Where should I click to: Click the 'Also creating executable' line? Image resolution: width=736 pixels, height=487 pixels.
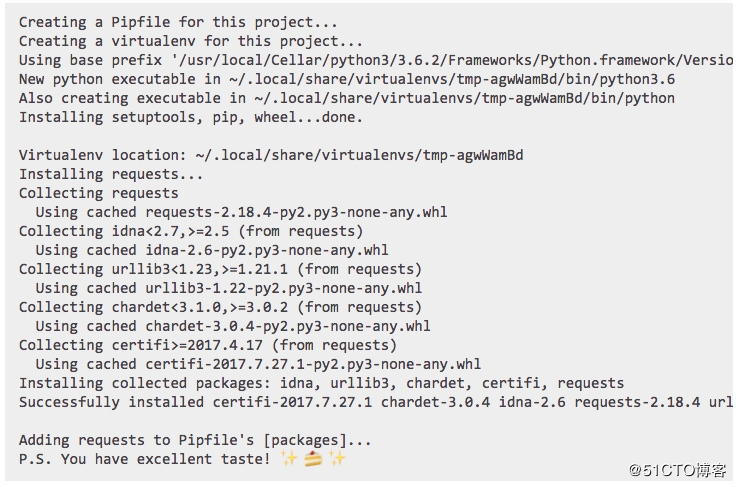tap(347, 98)
